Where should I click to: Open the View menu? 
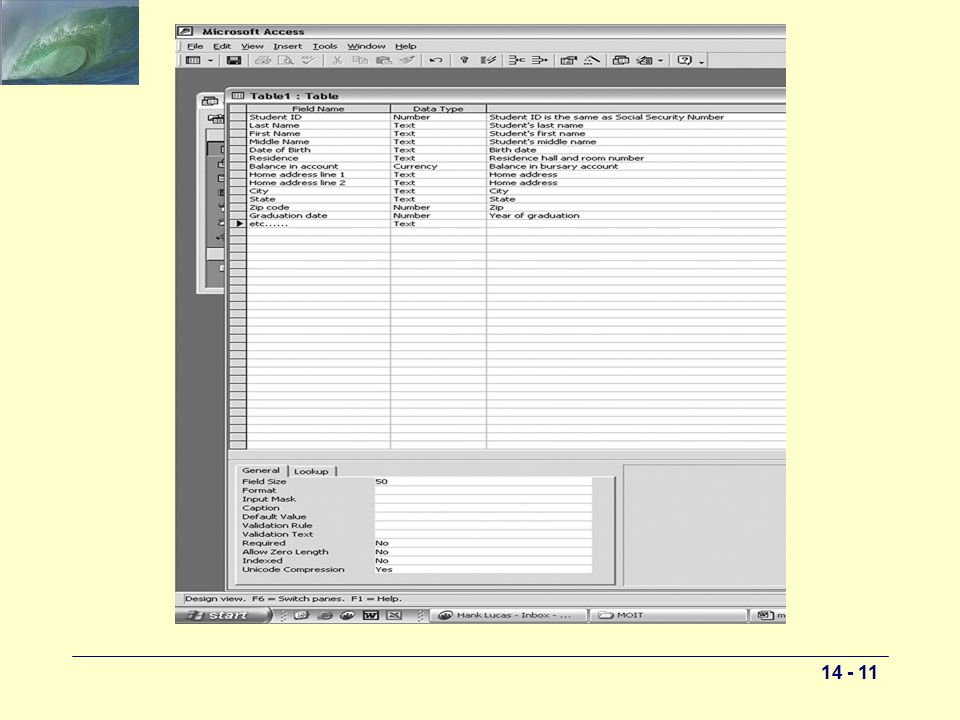(x=252, y=46)
